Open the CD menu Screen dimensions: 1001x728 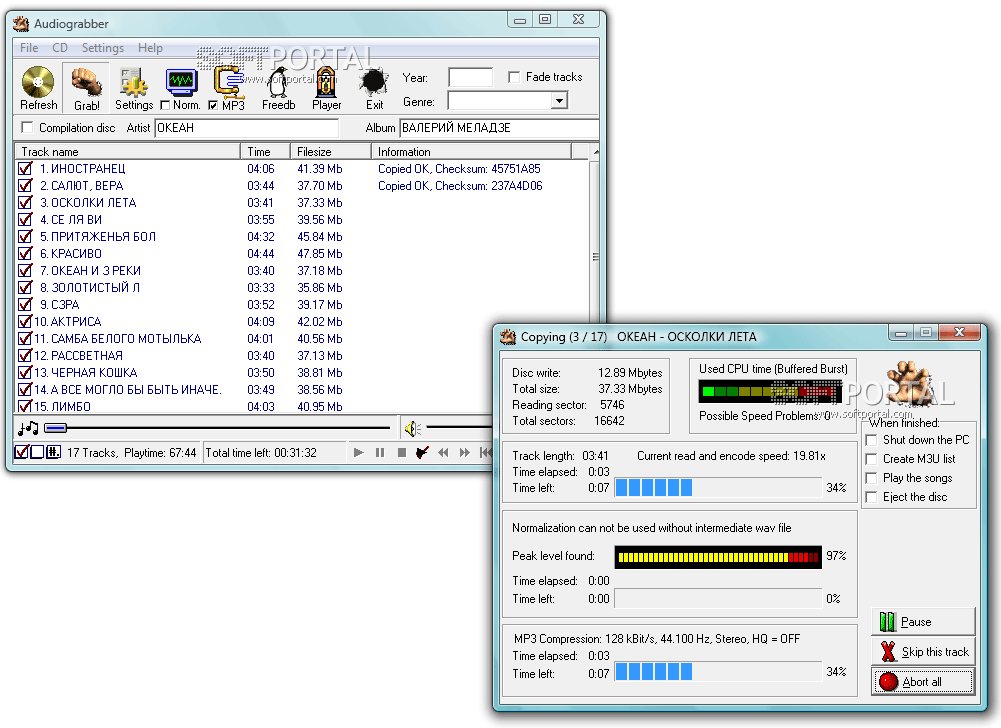(60, 48)
